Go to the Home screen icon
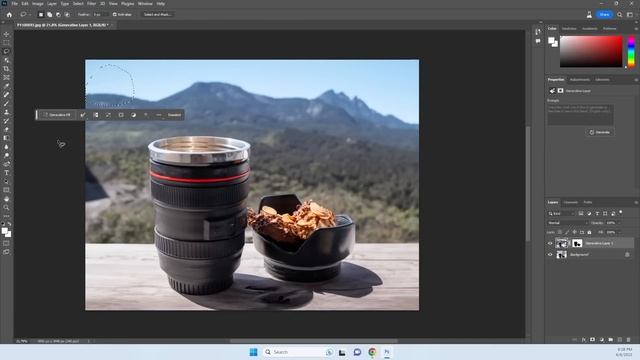The height and width of the screenshot is (360, 640). pyautogui.click(x=9, y=14)
